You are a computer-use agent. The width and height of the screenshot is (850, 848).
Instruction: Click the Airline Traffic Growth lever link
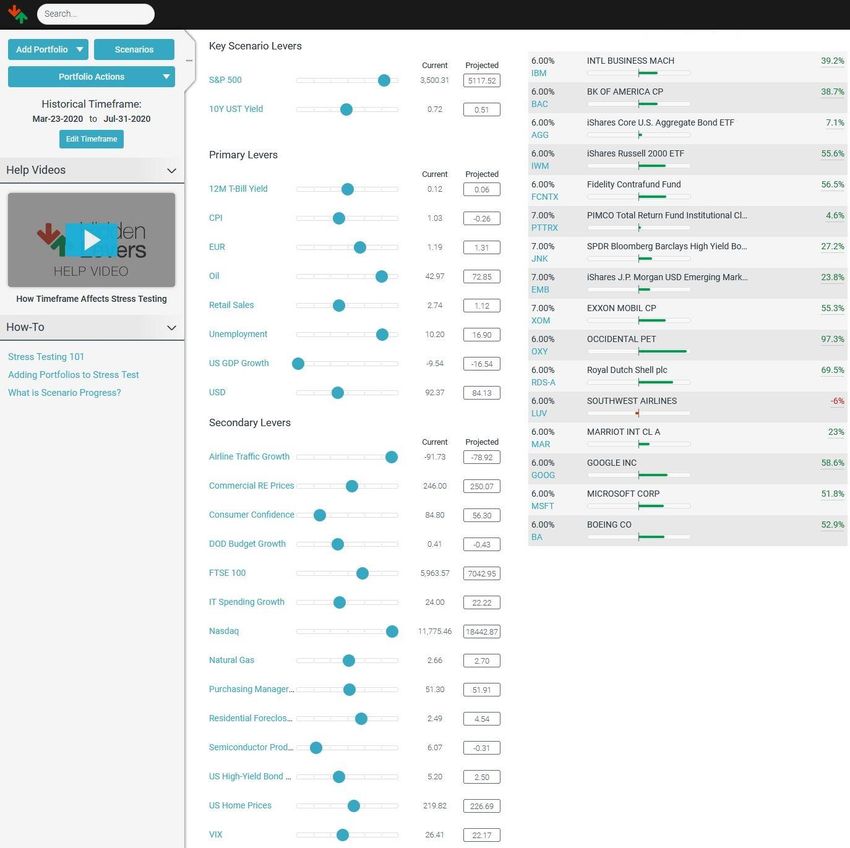(x=249, y=457)
